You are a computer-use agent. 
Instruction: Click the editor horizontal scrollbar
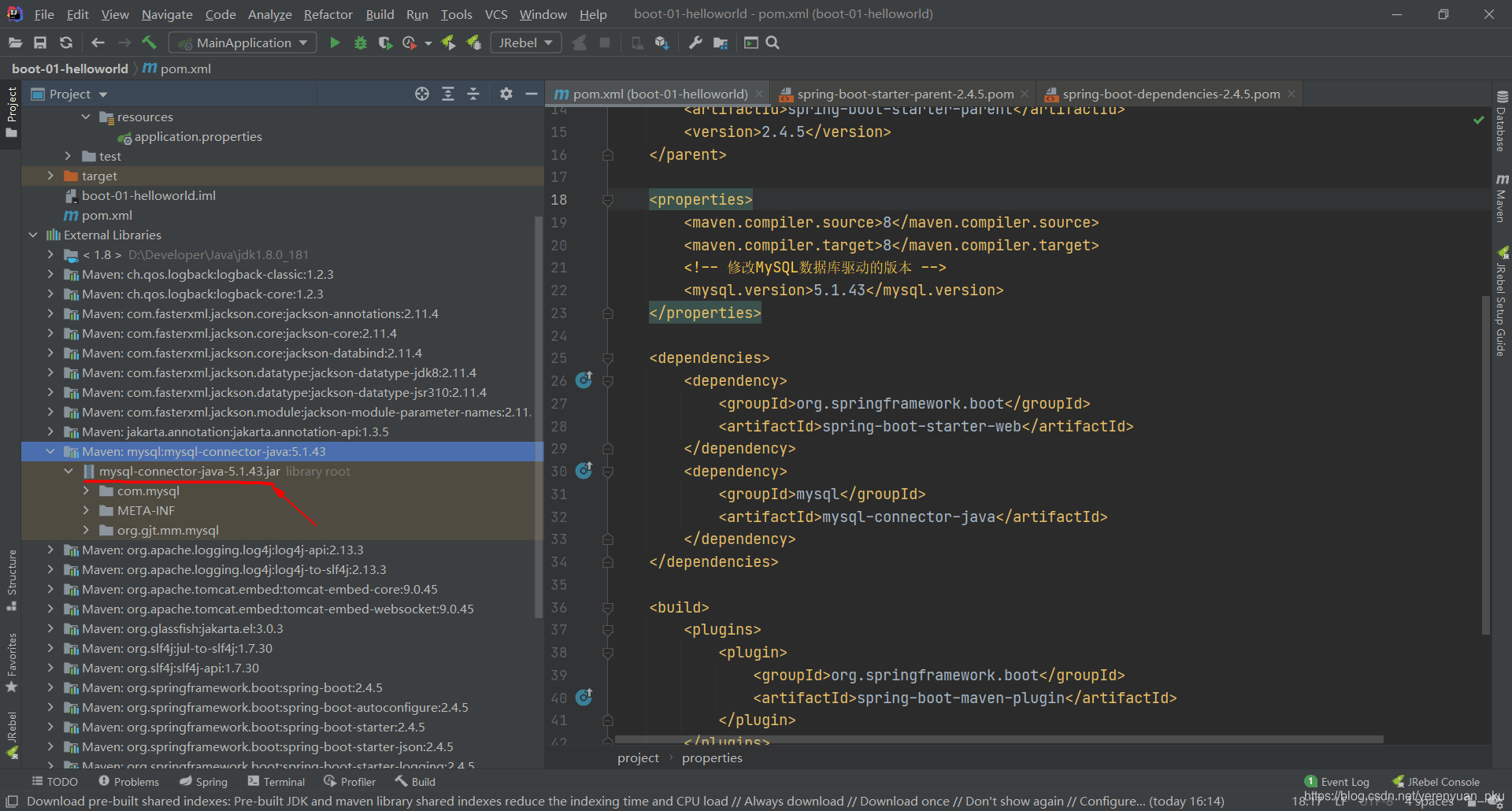(999, 739)
